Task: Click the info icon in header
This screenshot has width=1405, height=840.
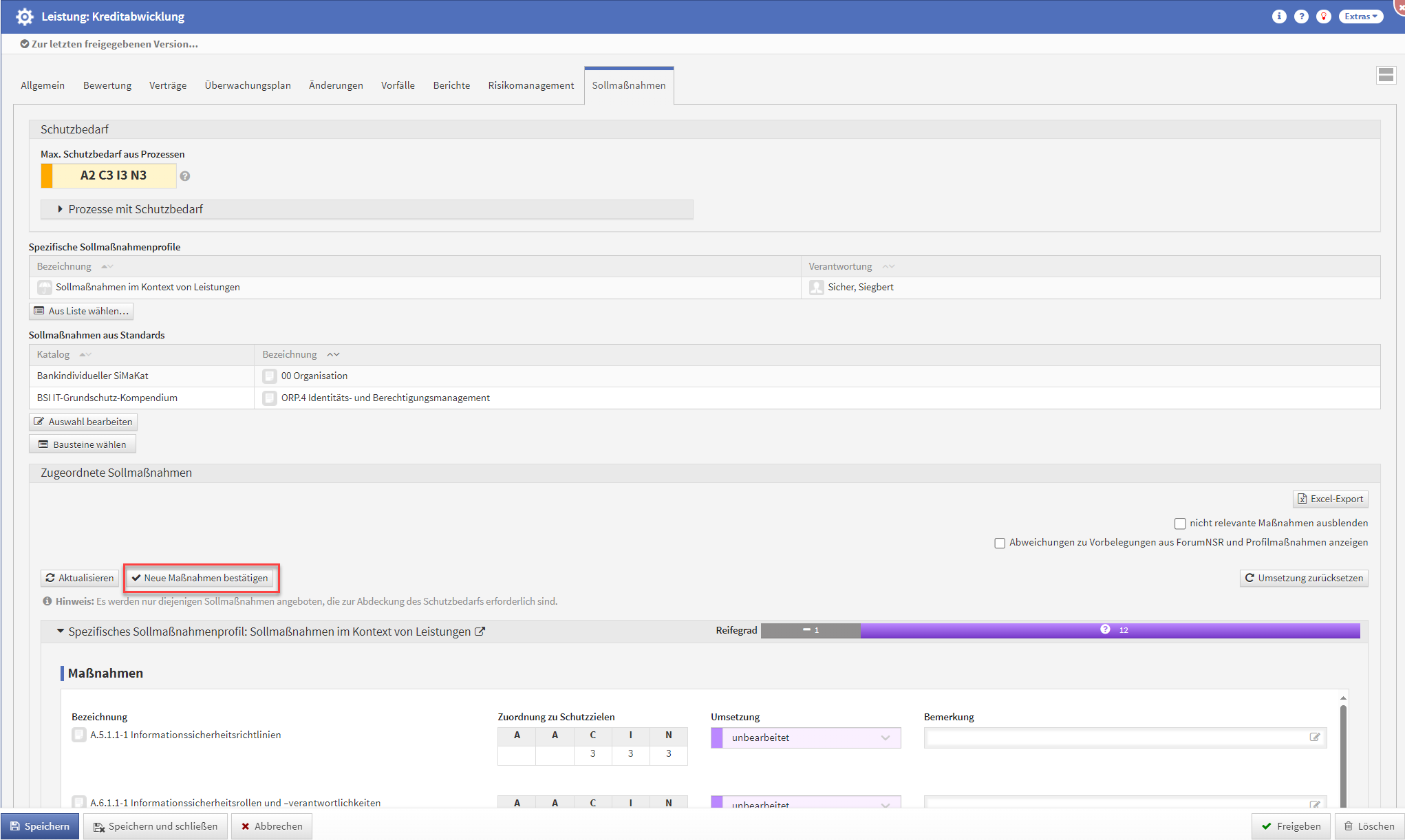Action: coord(1278,17)
